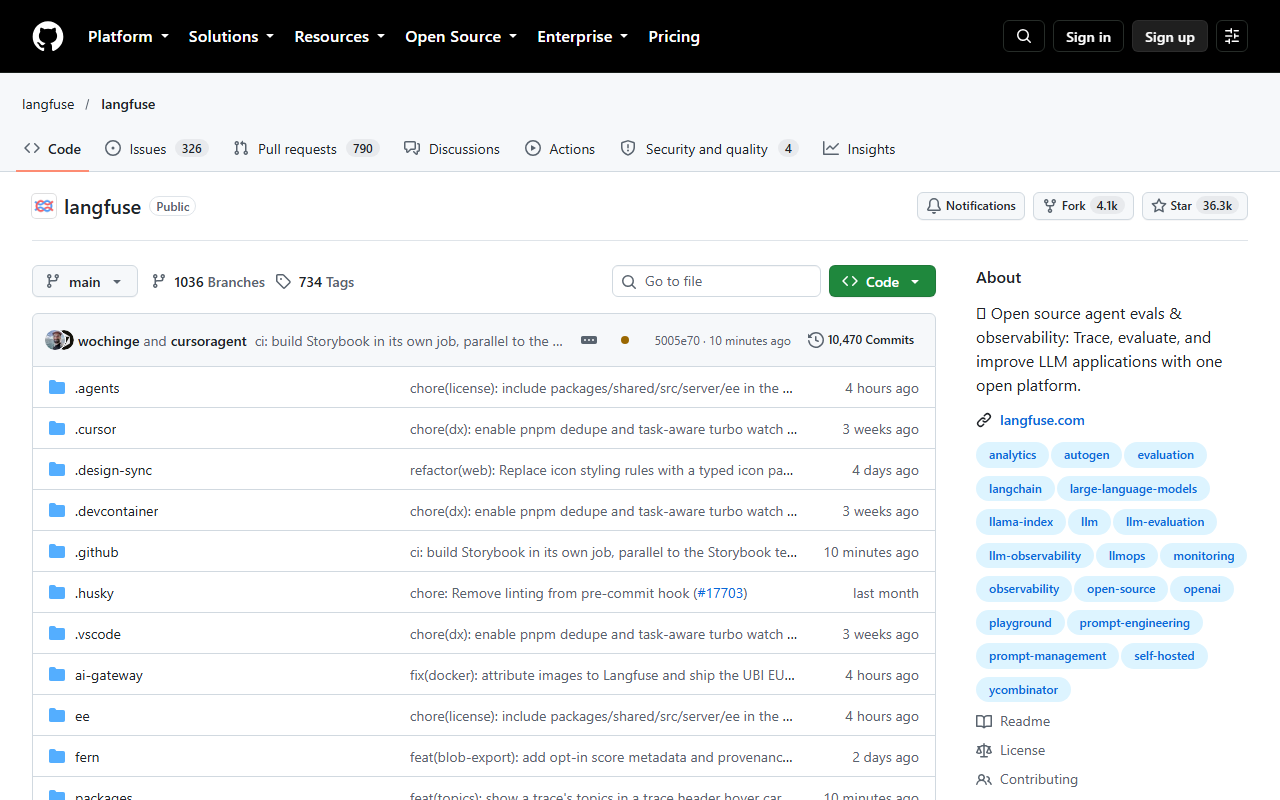The width and height of the screenshot is (1280, 800).
Task: Expand the Solutions menu
Action: click(x=231, y=36)
